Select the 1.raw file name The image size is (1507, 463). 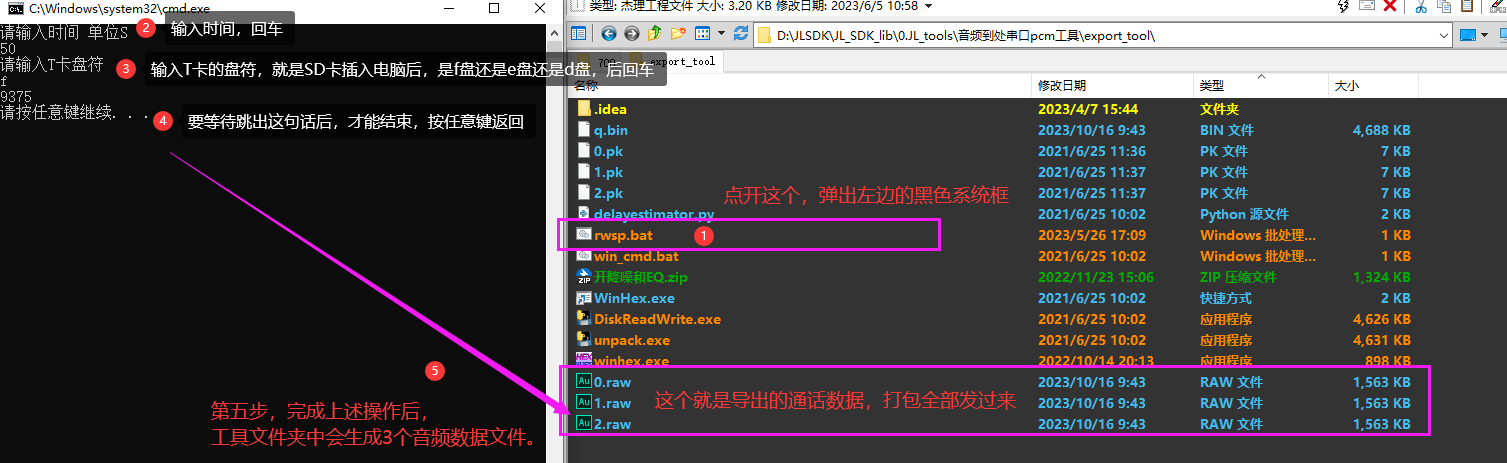click(x=613, y=403)
